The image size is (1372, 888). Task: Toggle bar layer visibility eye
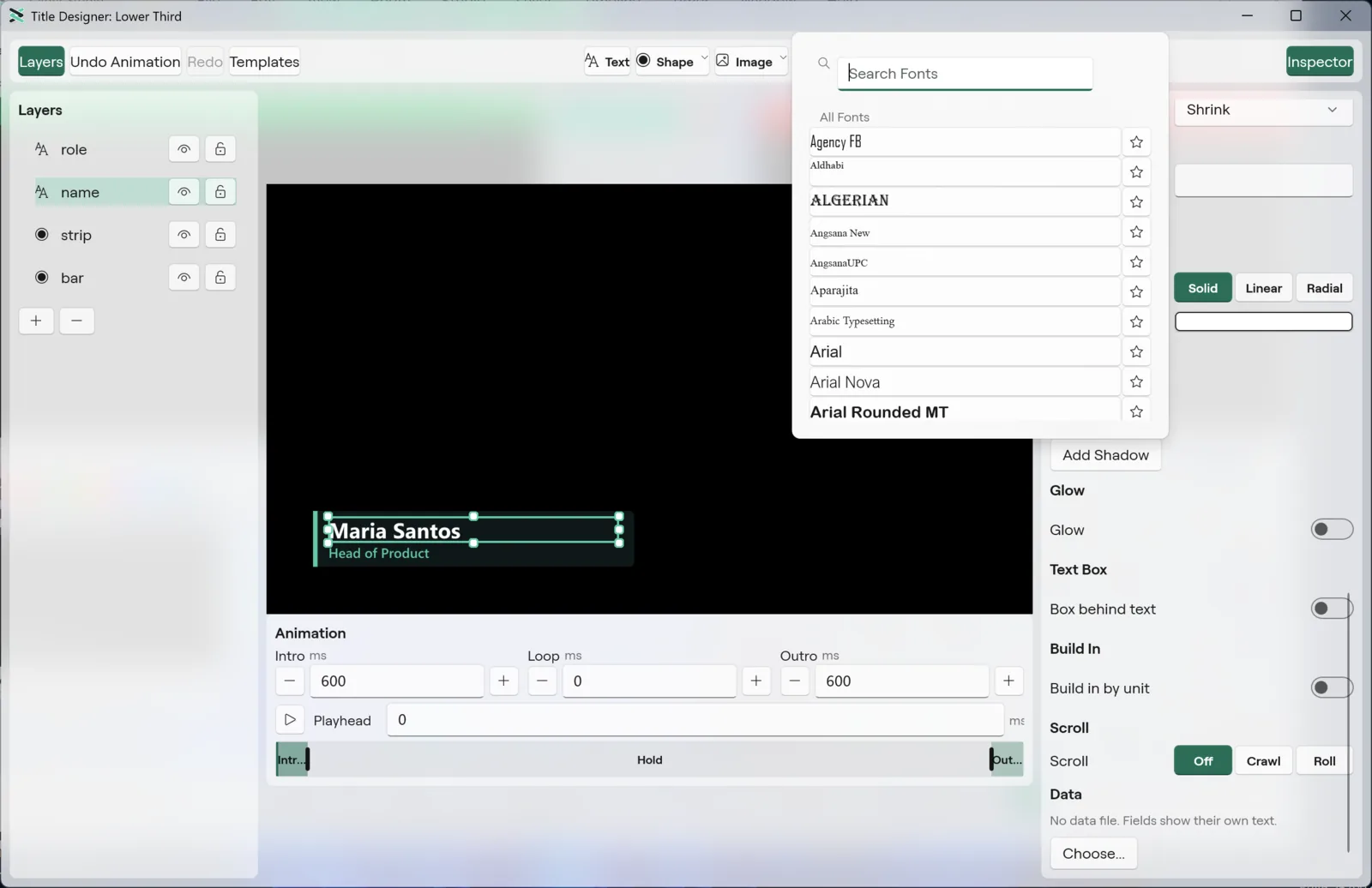coord(184,278)
